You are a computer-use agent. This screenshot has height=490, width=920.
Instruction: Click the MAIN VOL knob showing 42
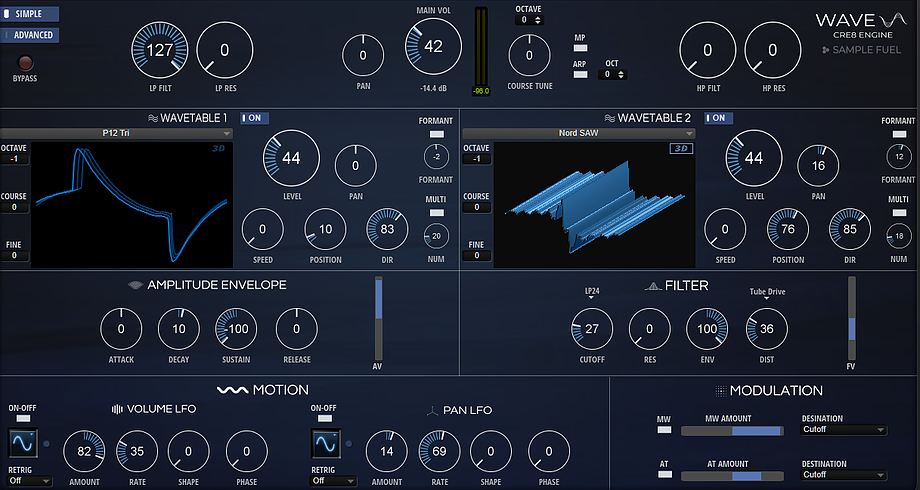pyautogui.click(x=433, y=46)
